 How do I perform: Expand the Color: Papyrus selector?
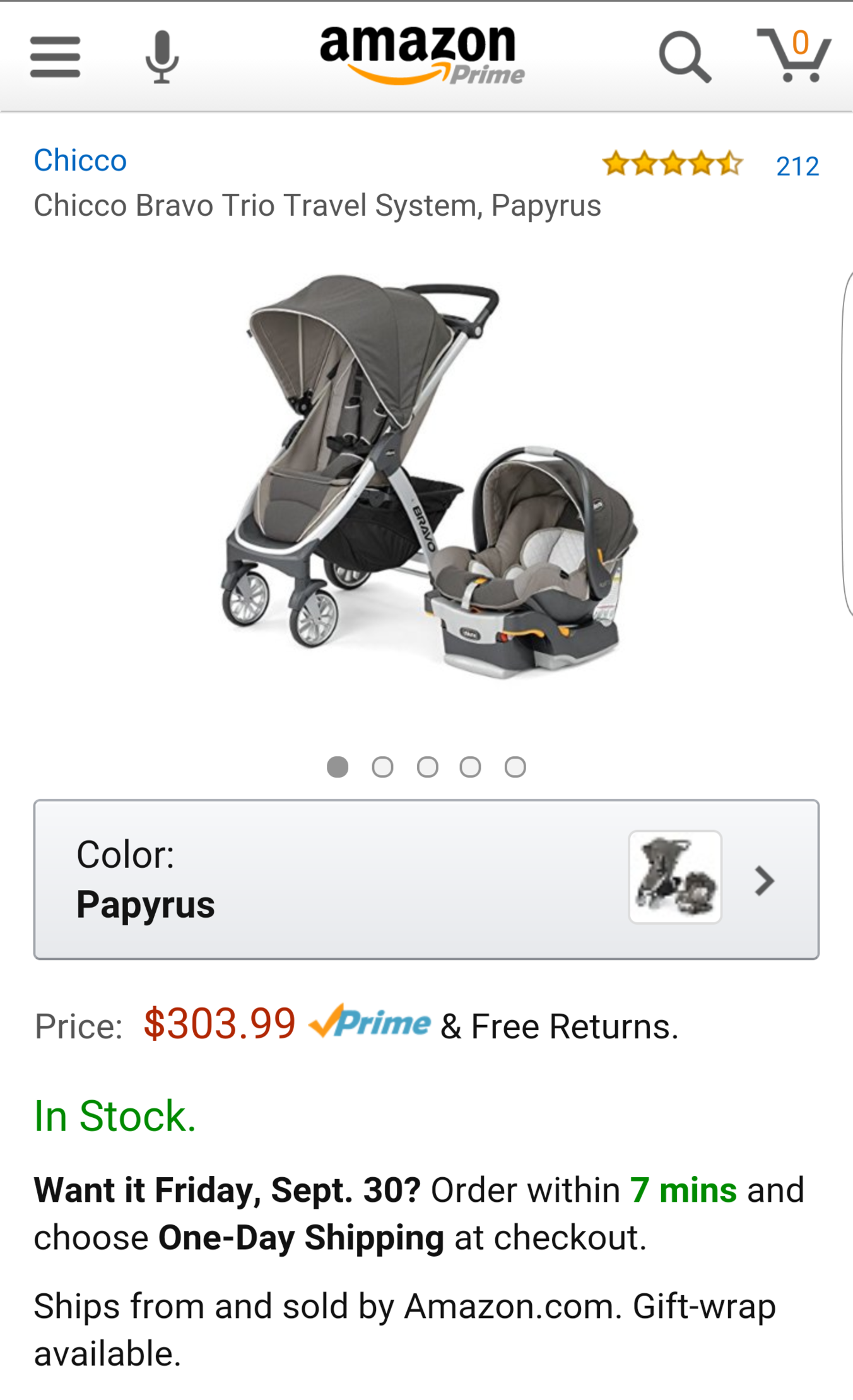coord(426,880)
